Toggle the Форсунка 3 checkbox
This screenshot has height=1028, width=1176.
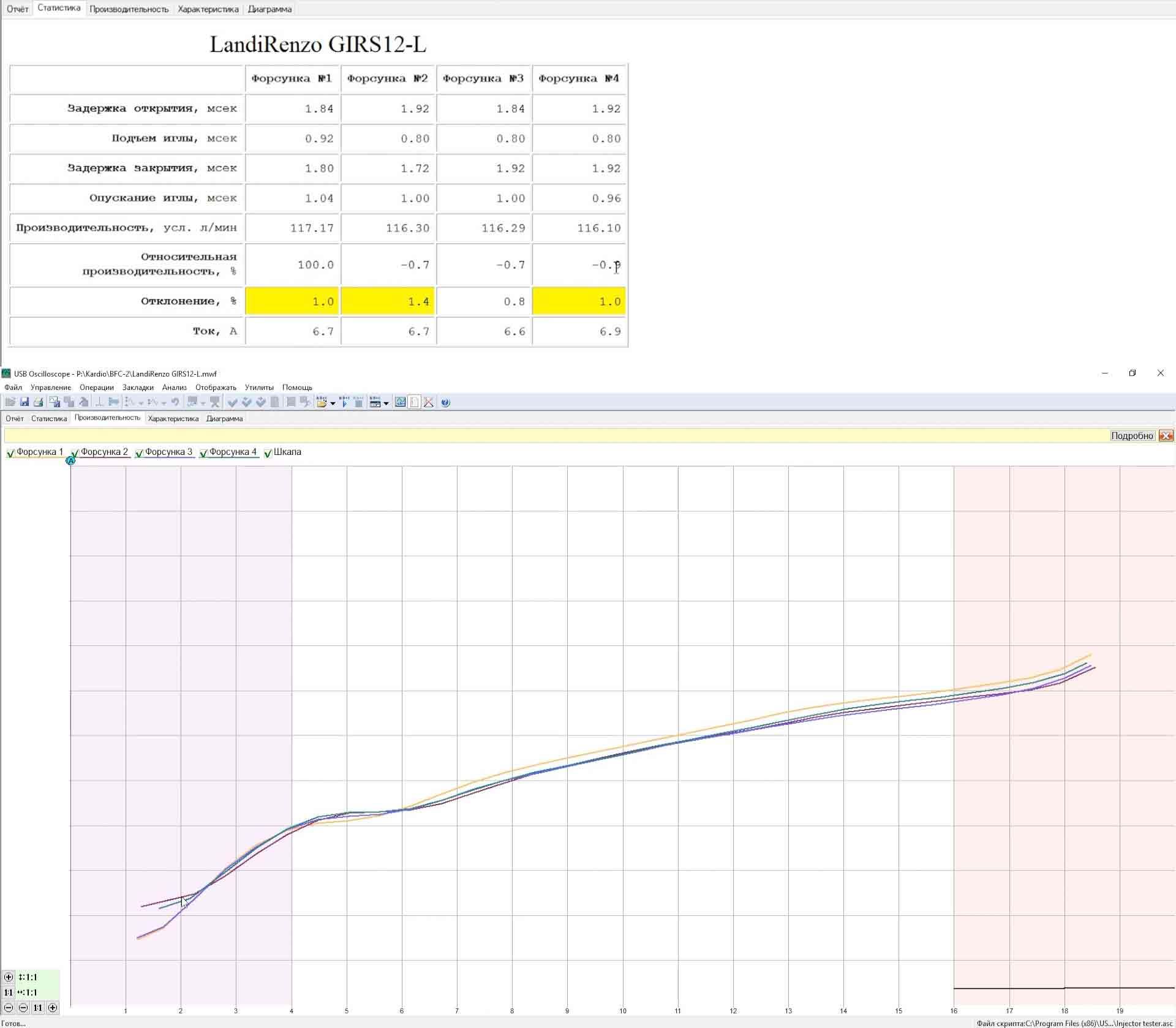pyautogui.click(x=139, y=453)
